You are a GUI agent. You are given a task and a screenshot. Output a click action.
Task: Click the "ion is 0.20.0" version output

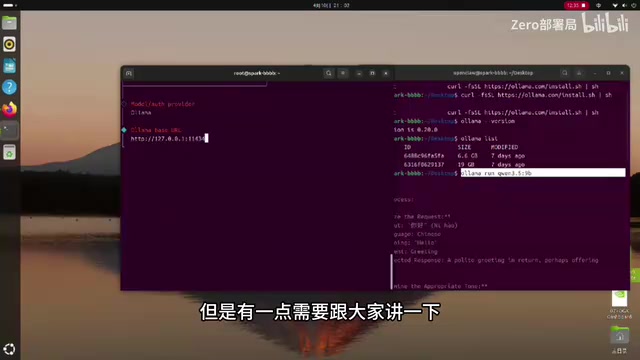(416, 130)
